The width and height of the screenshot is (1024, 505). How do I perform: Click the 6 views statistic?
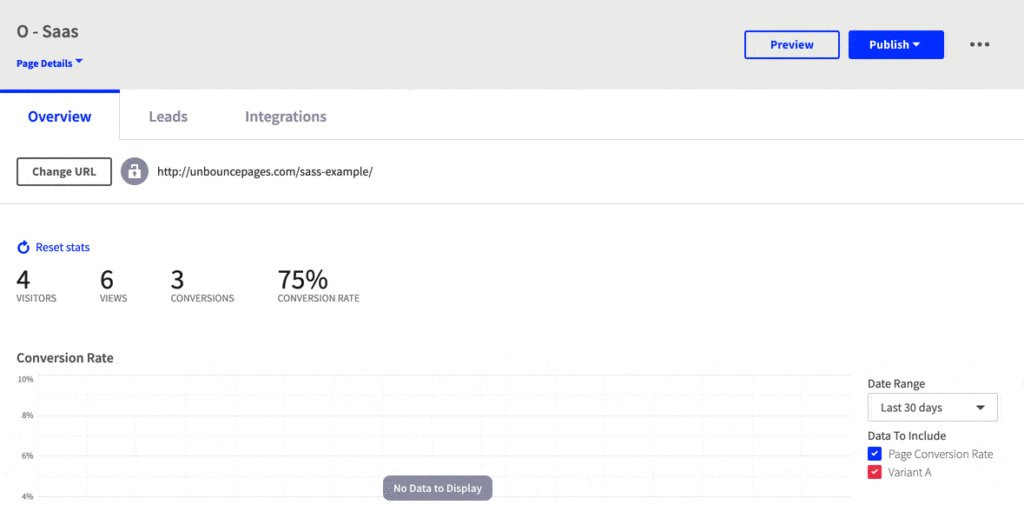point(113,286)
